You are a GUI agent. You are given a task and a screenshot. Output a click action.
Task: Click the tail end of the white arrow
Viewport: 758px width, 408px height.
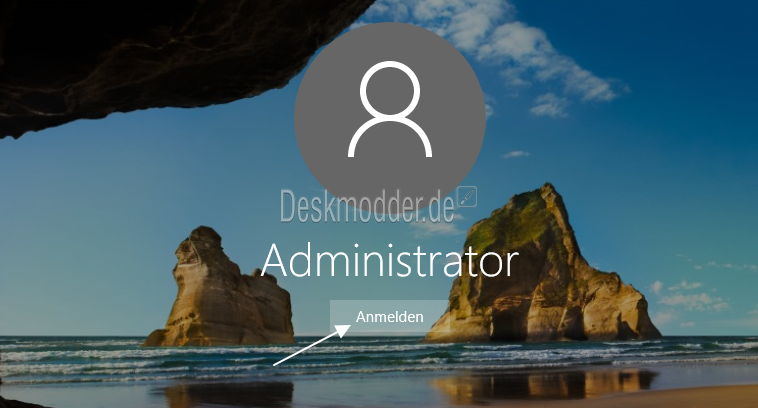tap(277, 364)
